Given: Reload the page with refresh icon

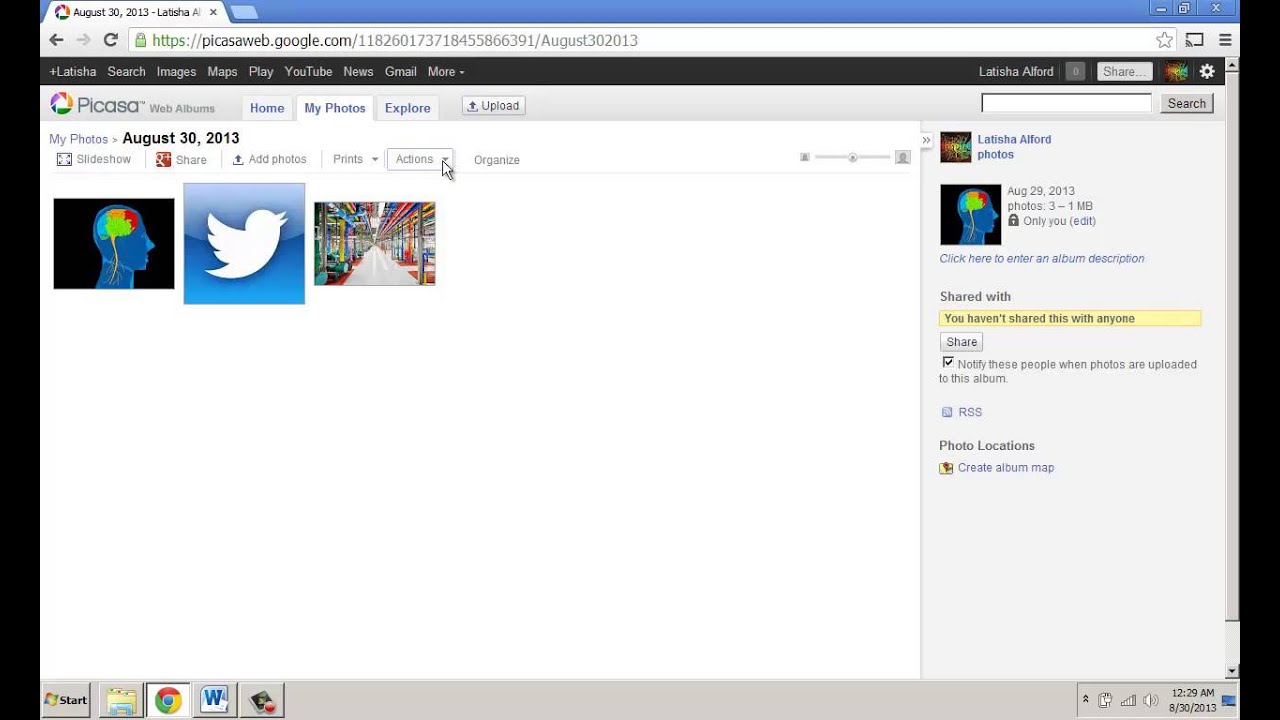Looking at the screenshot, I should (x=111, y=40).
